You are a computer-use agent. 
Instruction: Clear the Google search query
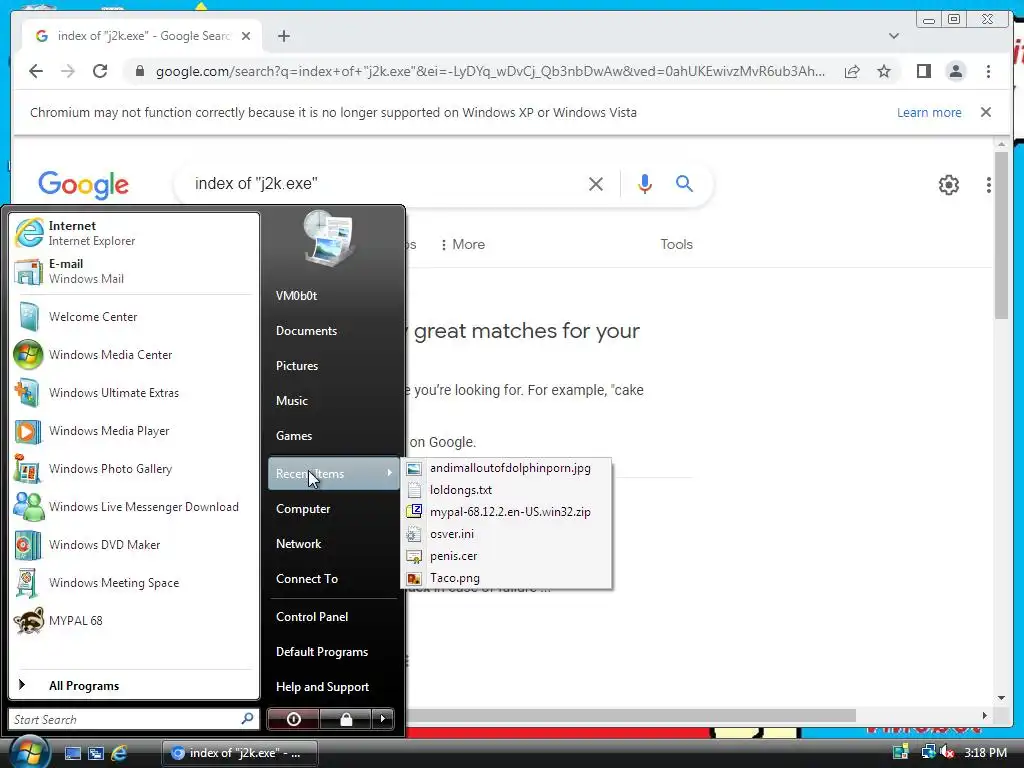tap(596, 184)
